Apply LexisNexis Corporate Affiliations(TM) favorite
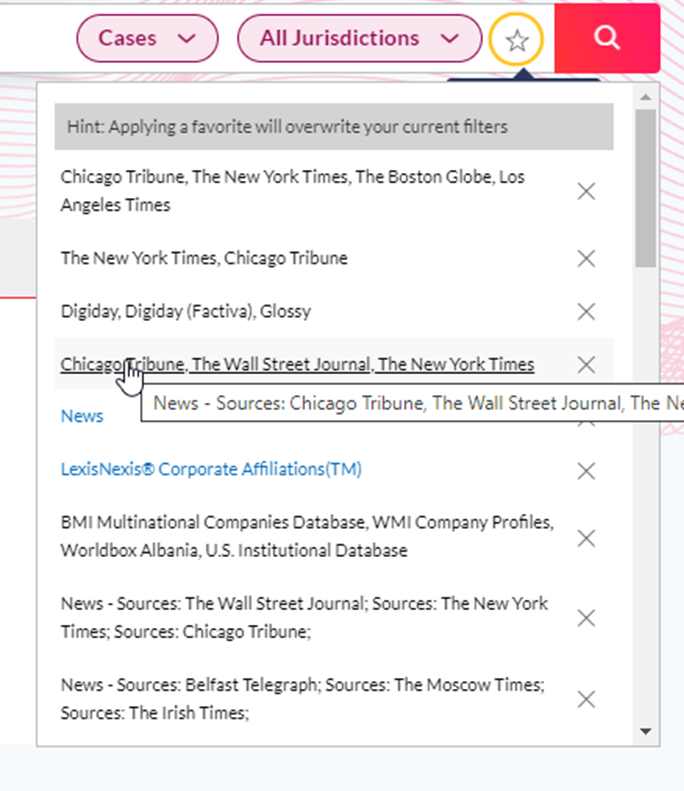Screen dimensions: 684x791 click(x=211, y=469)
